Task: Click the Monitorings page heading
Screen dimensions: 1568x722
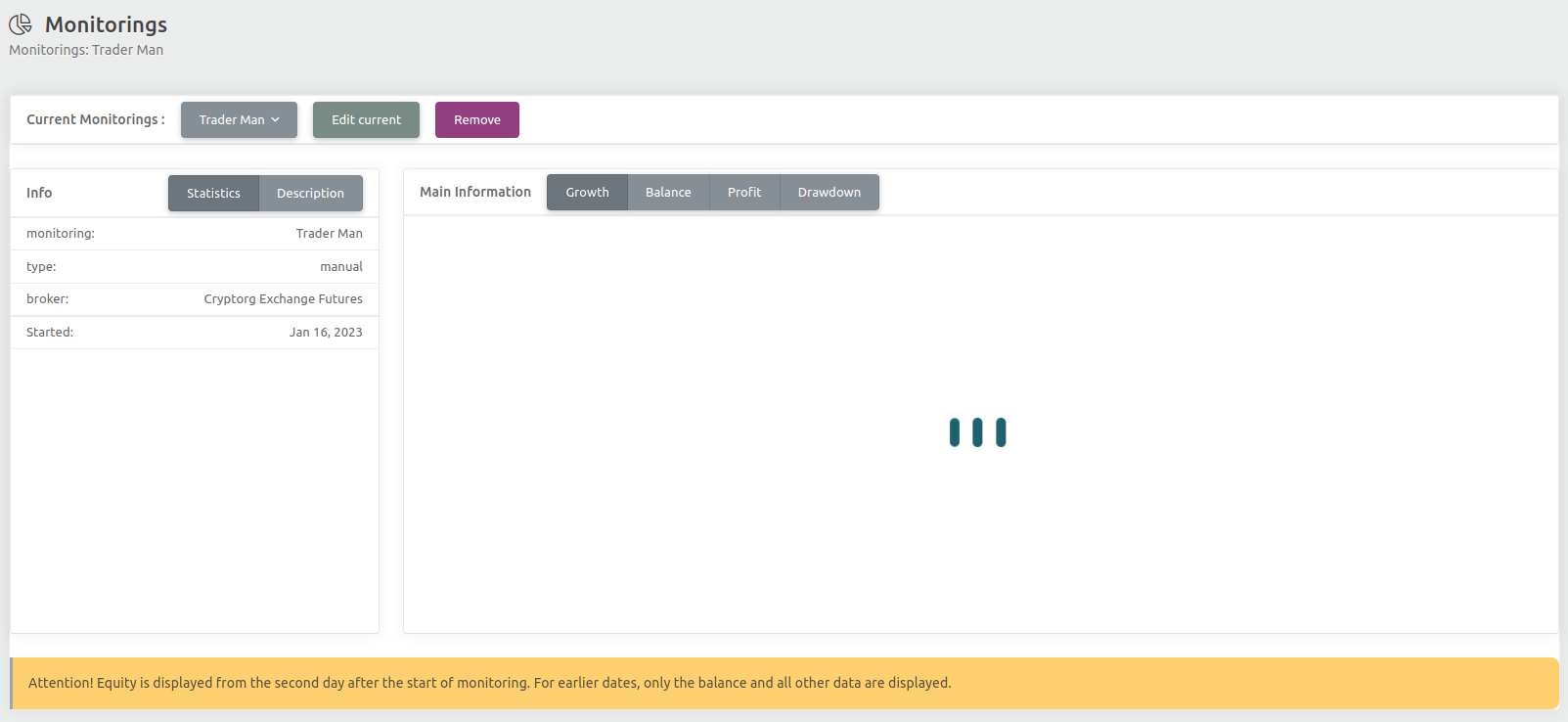Action: (x=106, y=24)
